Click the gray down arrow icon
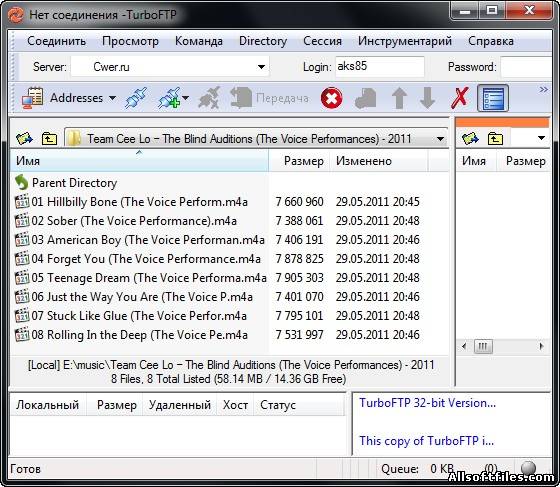The image size is (560, 487). pyautogui.click(x=427, y=98)
